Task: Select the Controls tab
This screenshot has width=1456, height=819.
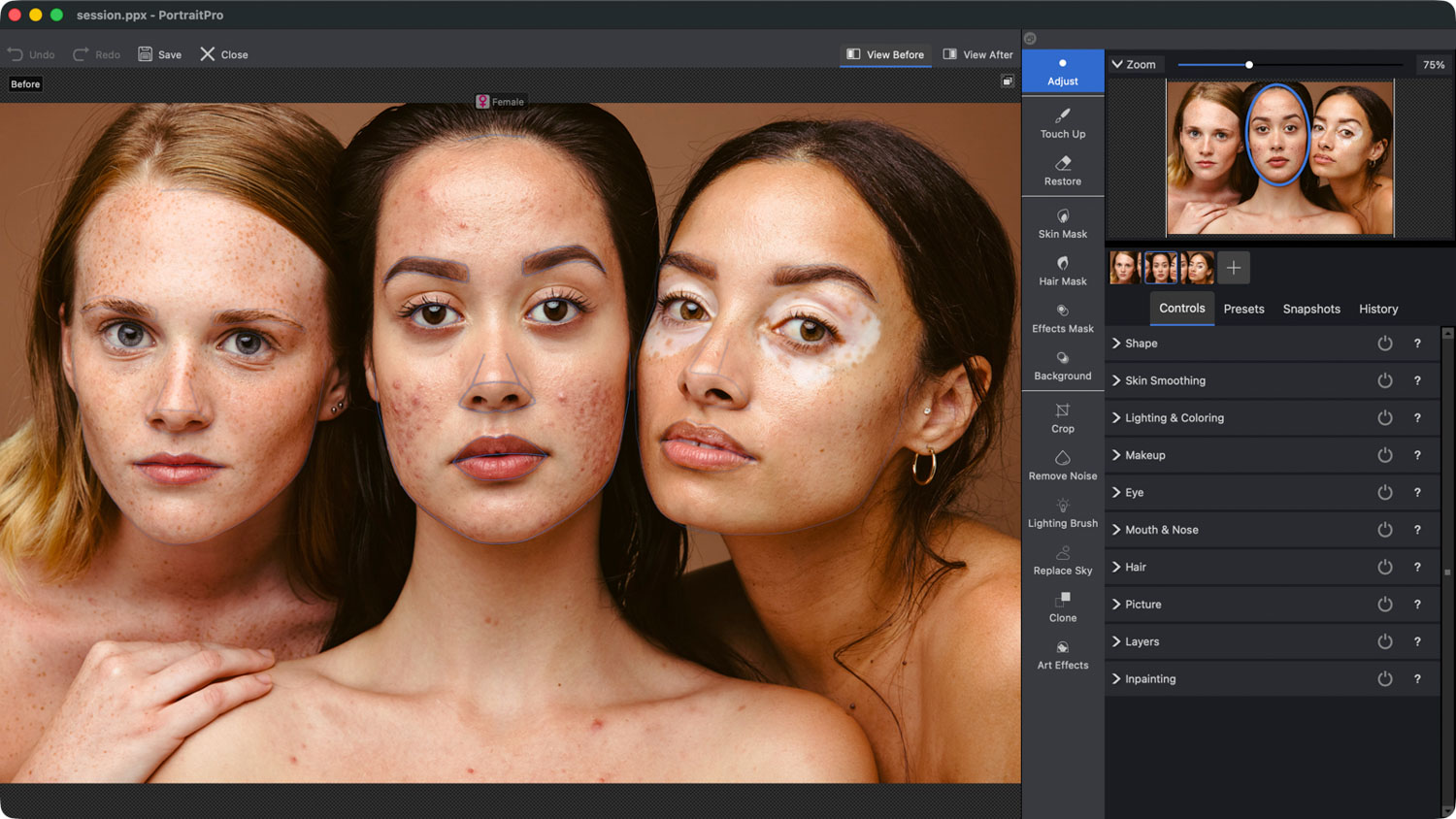Action: click(1181, 308)
